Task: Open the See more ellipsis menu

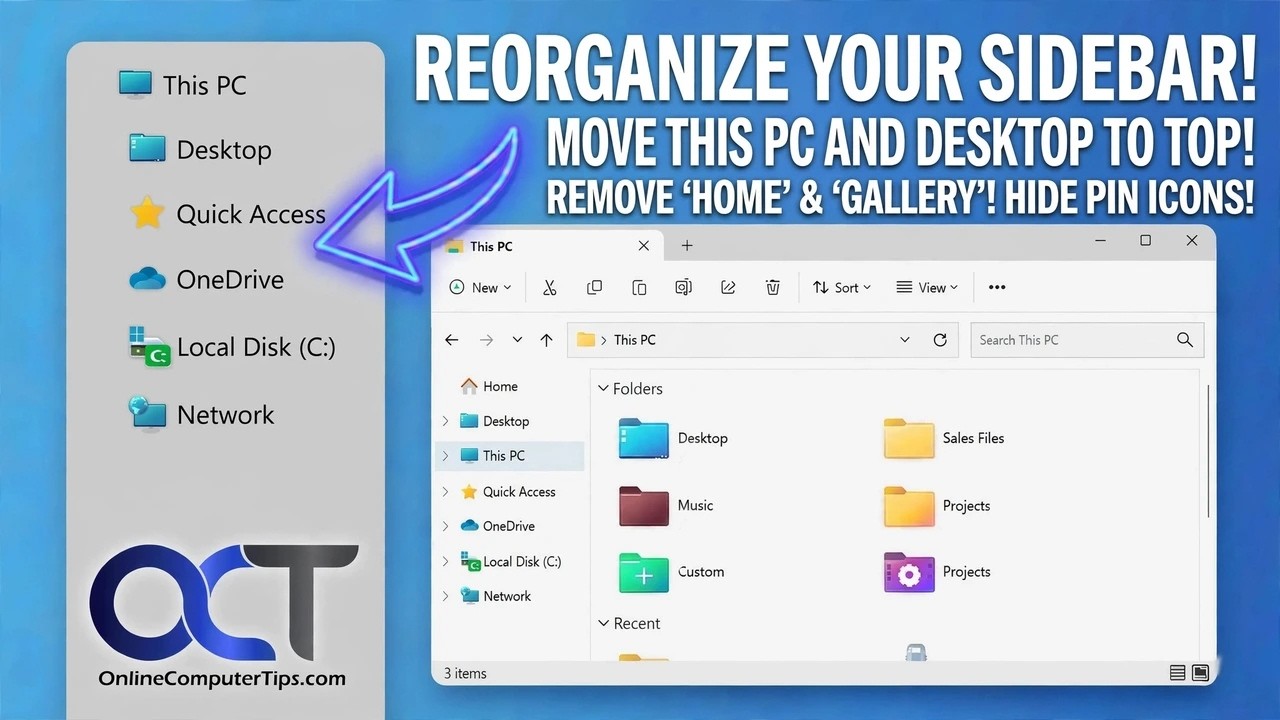Action: pos(997,287)
